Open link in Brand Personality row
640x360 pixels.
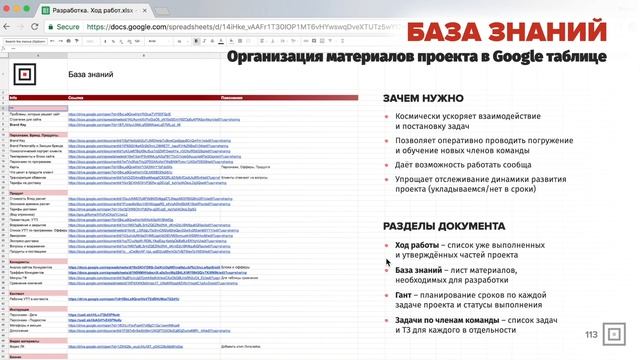(149, 146)
